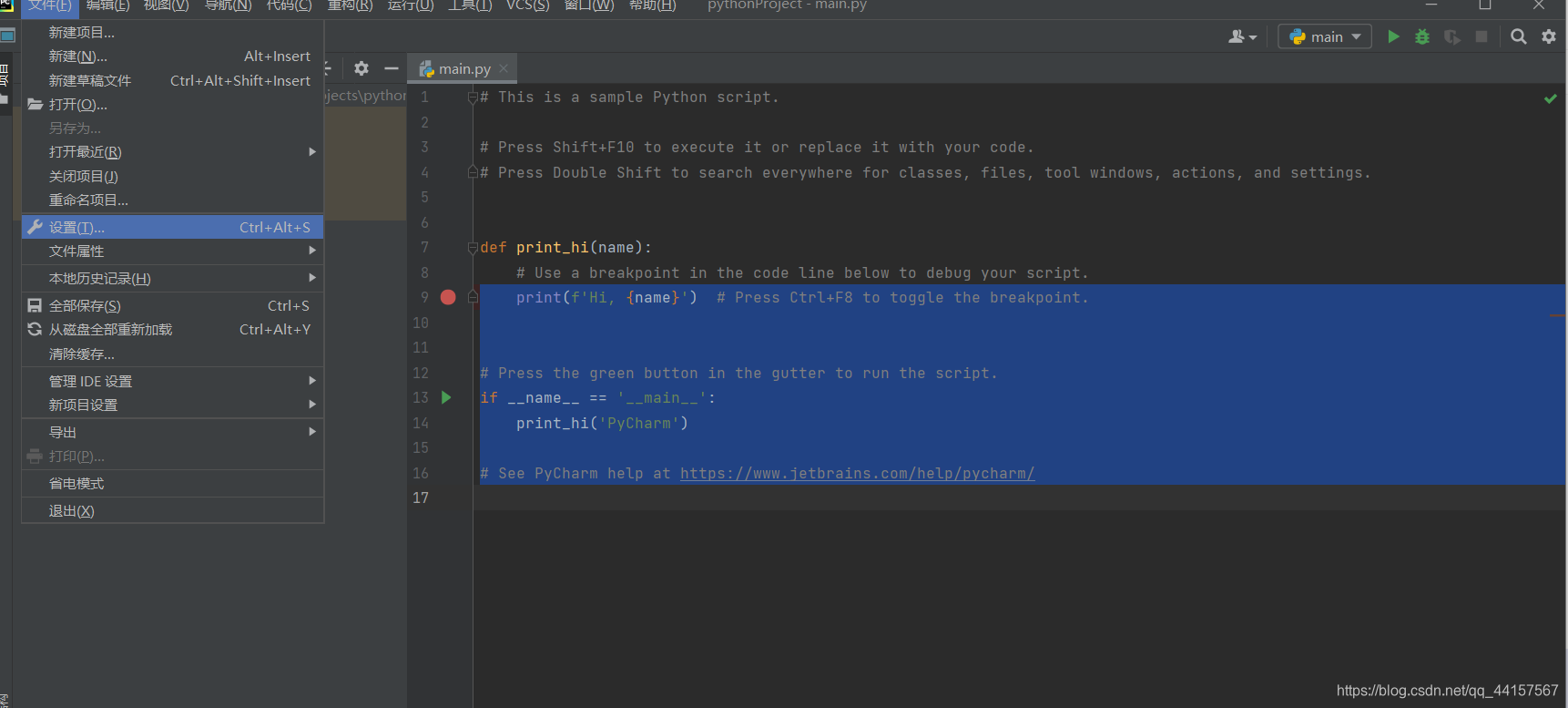Click 全部保存(S) save-all entry
1568x708 pixels.
172,305
